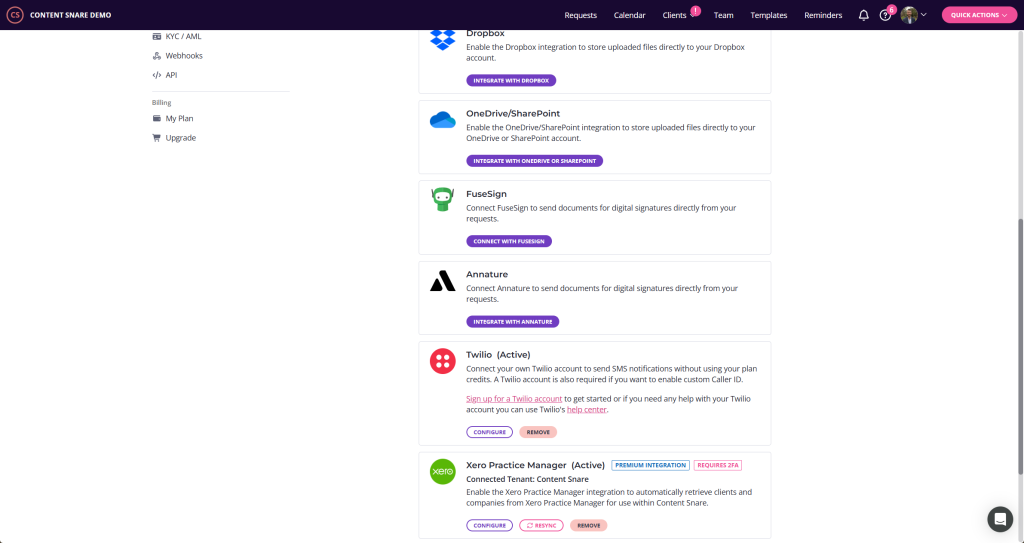The image size is (1024, 543).
Task: Click the user profile avatar
Action: click(x=909, y=14)
